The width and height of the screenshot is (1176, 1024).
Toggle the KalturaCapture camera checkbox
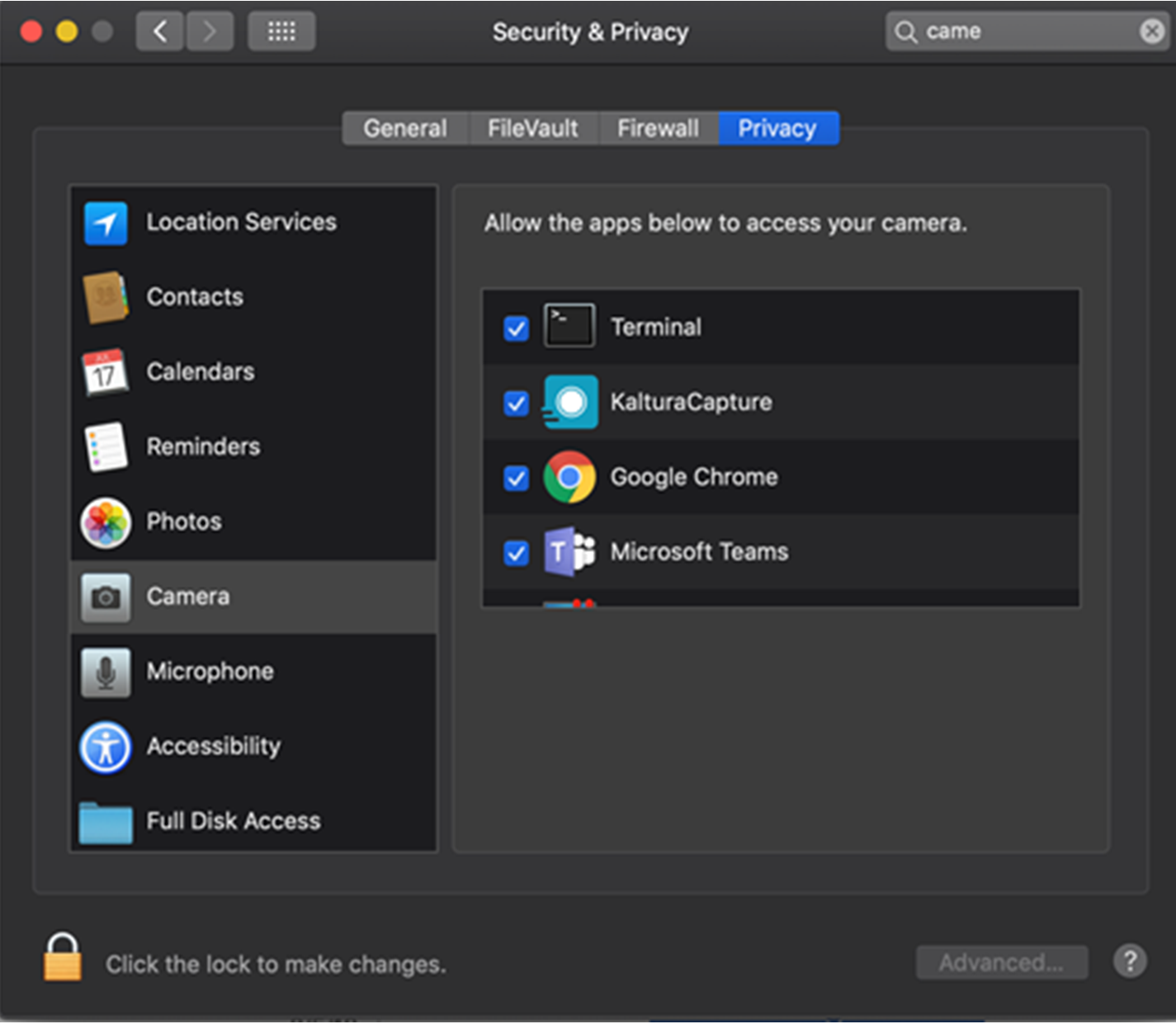(x=517, y=403)
